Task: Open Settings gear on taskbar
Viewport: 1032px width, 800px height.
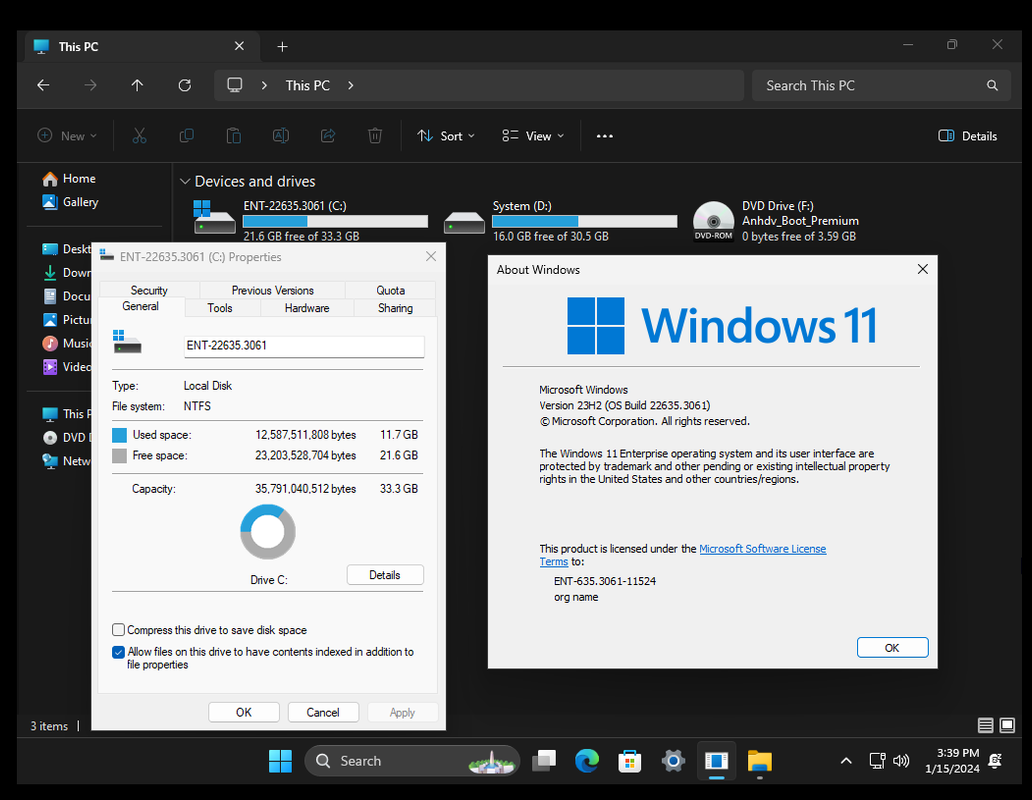Action: pos(673,761)
